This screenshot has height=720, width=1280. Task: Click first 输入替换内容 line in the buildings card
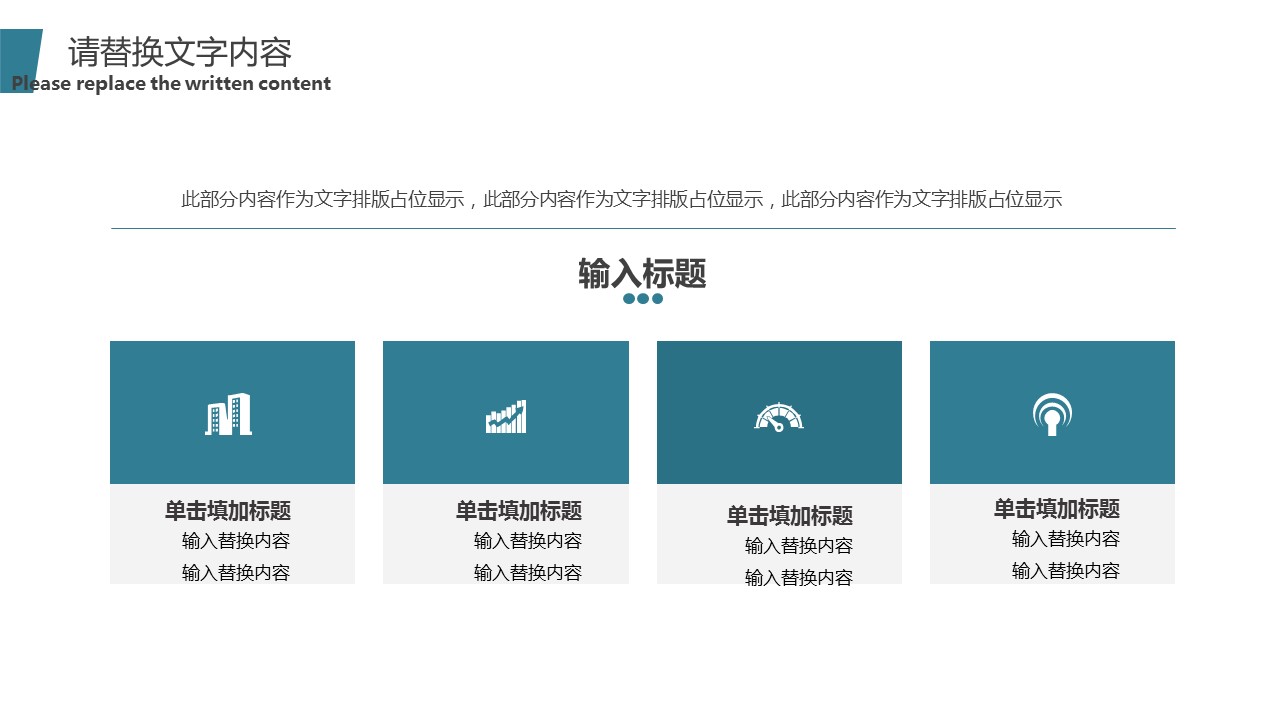236,541
